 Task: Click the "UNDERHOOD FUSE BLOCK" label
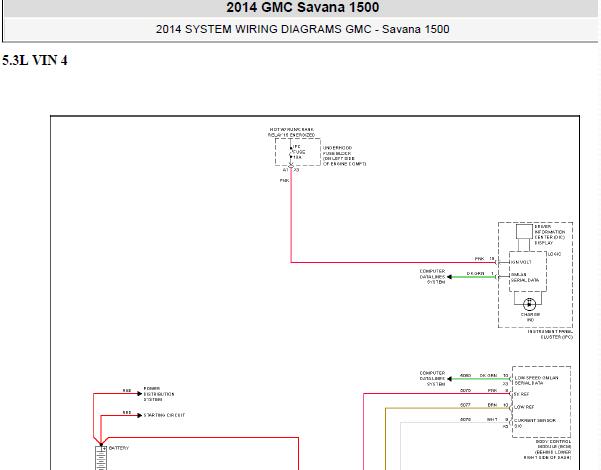click(x=344, y=156)
